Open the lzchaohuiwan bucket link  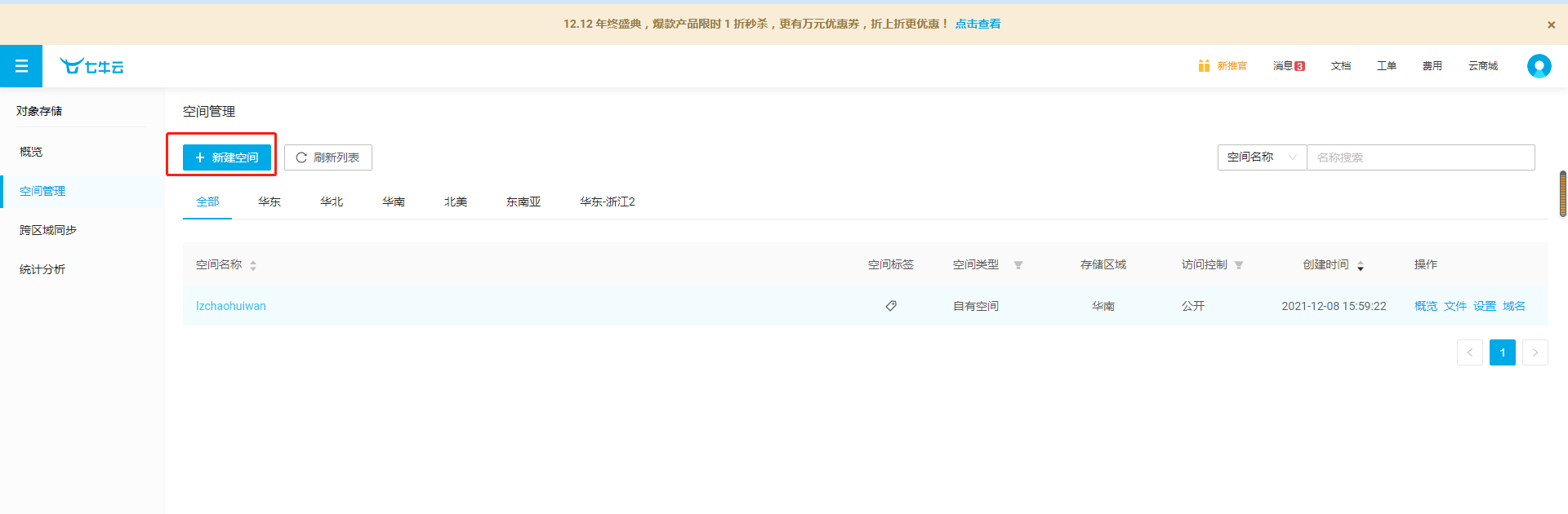click(x=231, y=306)
